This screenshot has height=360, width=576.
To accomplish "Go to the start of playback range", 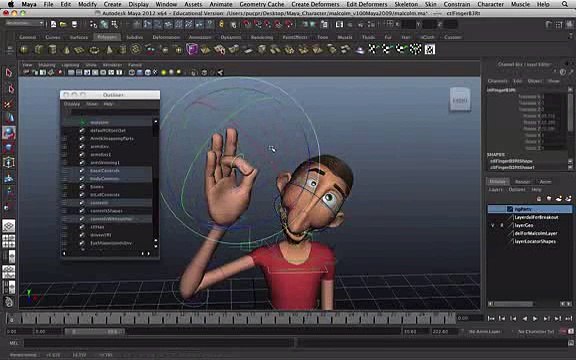I will [491, 318].
